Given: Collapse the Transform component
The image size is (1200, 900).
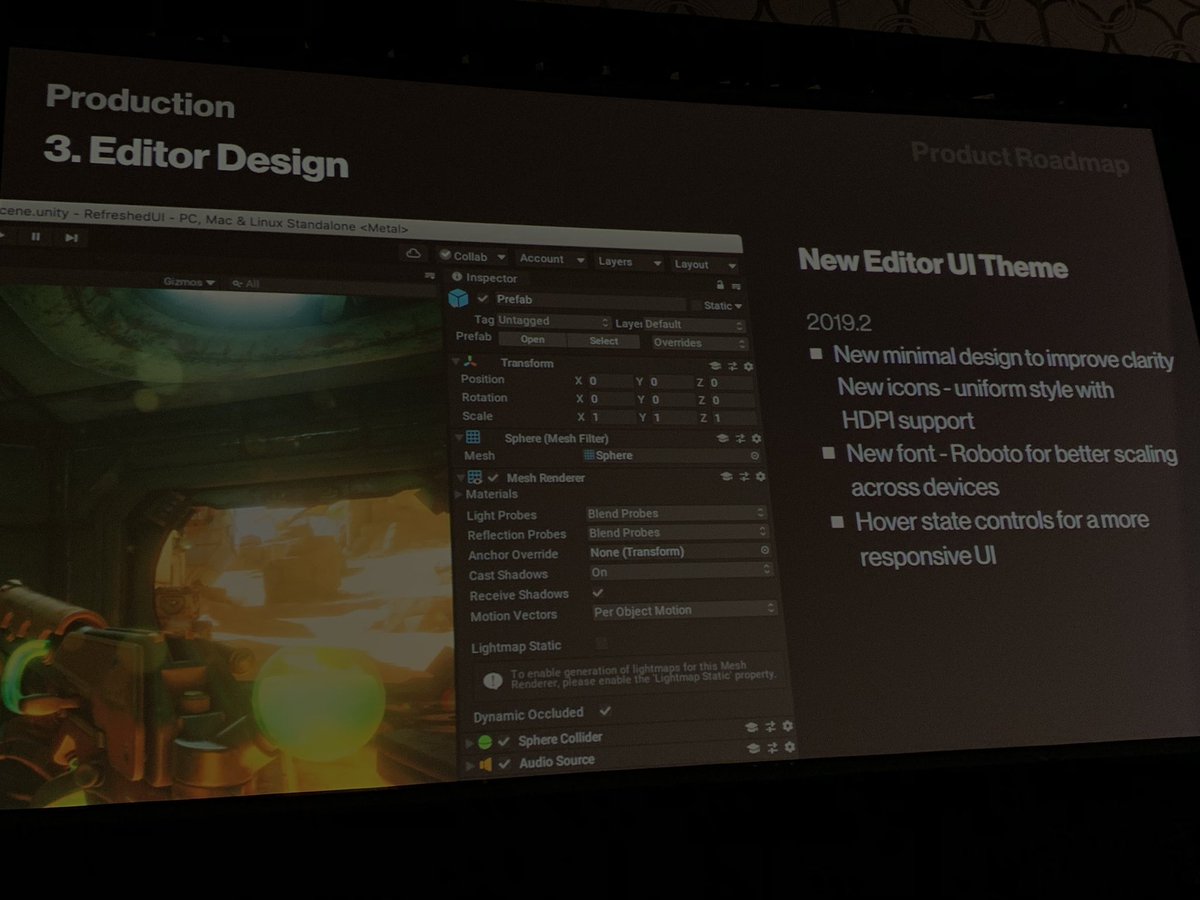Looking at the screenshot, I should tap(455, 361).
